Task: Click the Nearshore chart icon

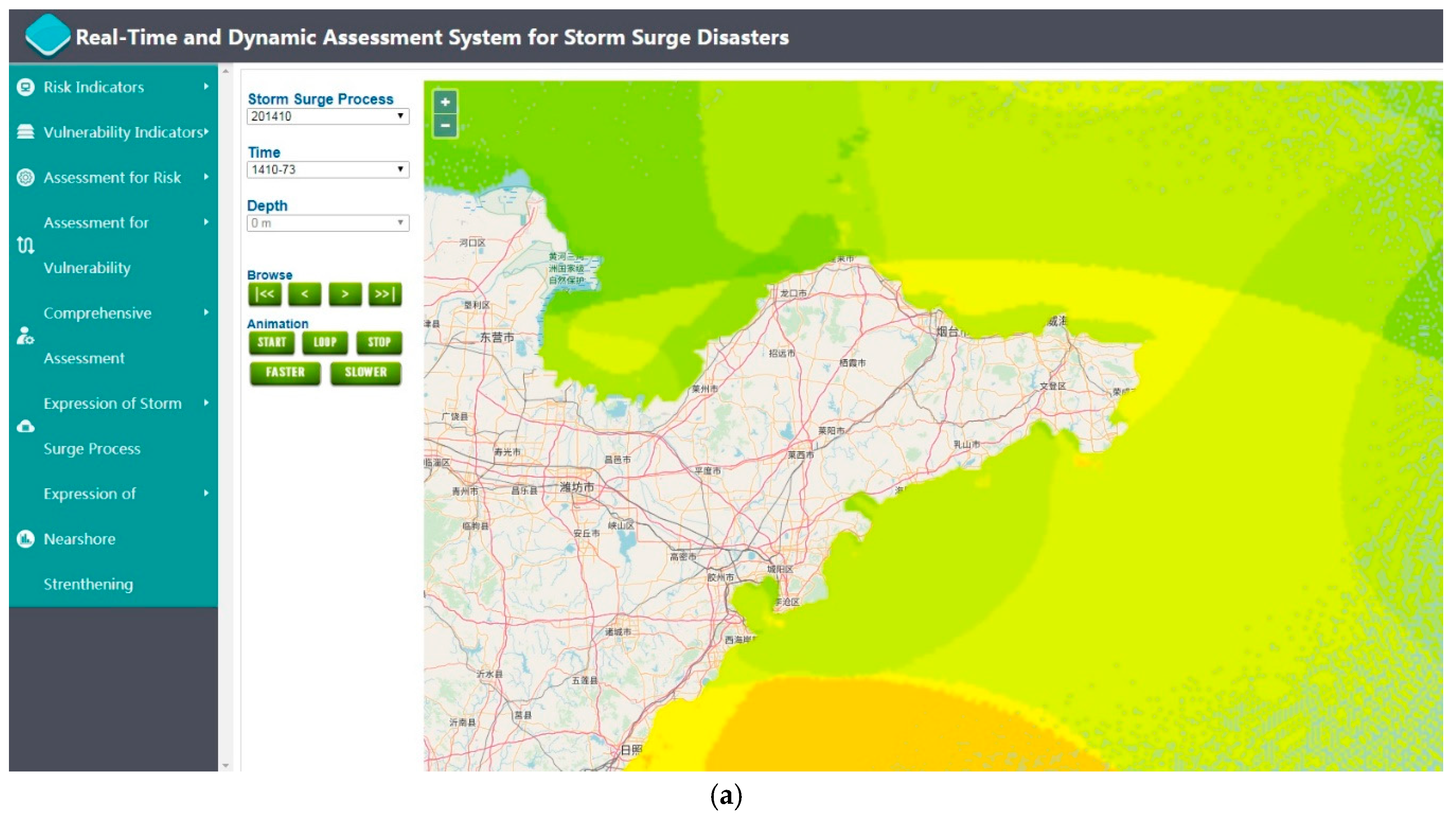Action: click(25, 539)
